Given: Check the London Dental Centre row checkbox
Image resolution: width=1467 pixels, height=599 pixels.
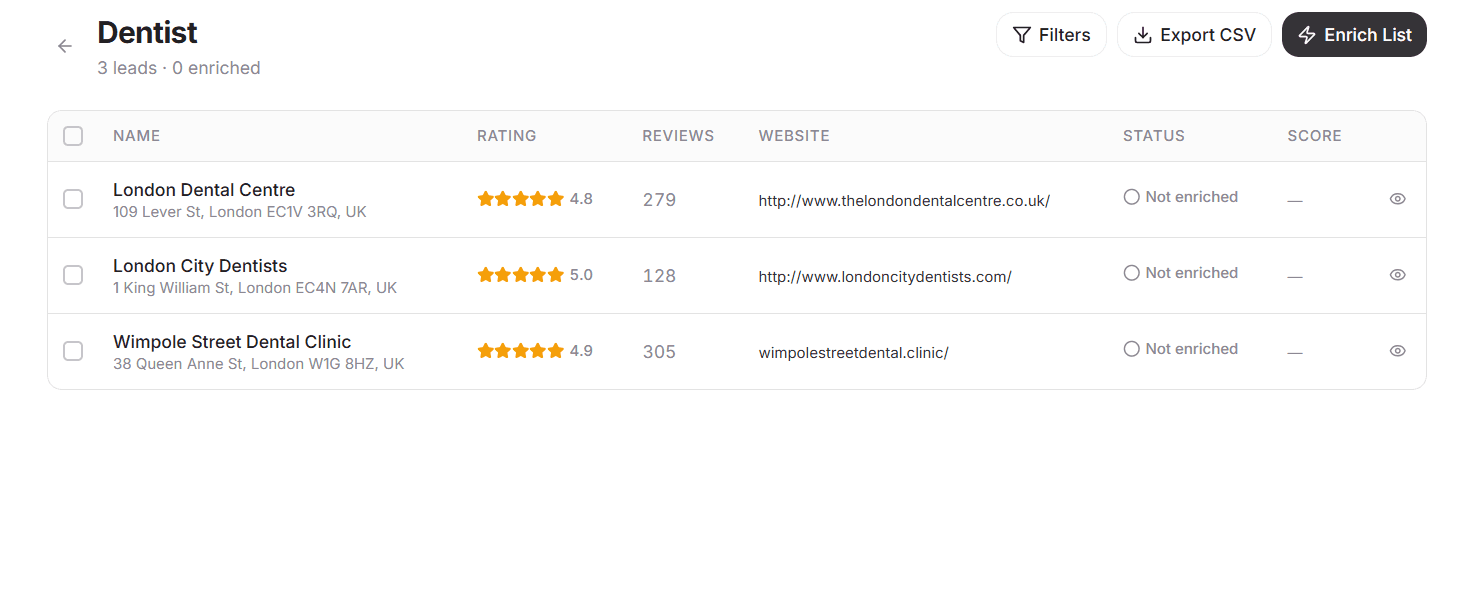Looking at the screenshot, I should [73, 199].
